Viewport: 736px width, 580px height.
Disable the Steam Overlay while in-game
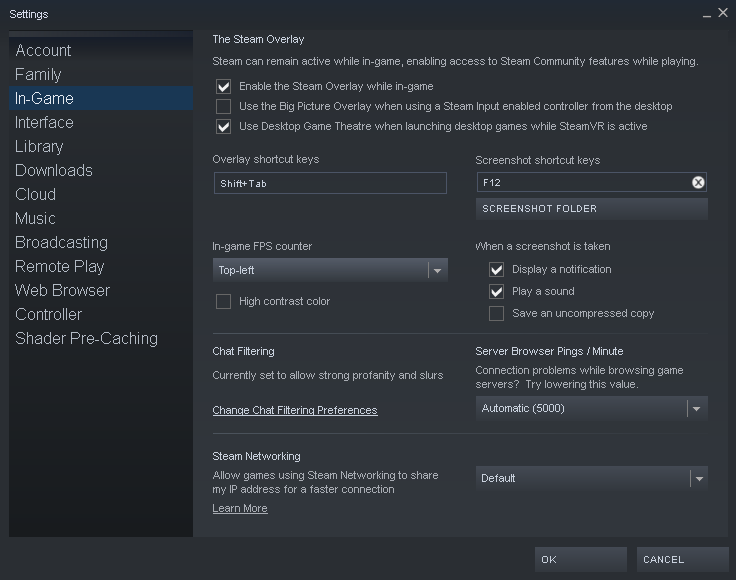point(224,87)
